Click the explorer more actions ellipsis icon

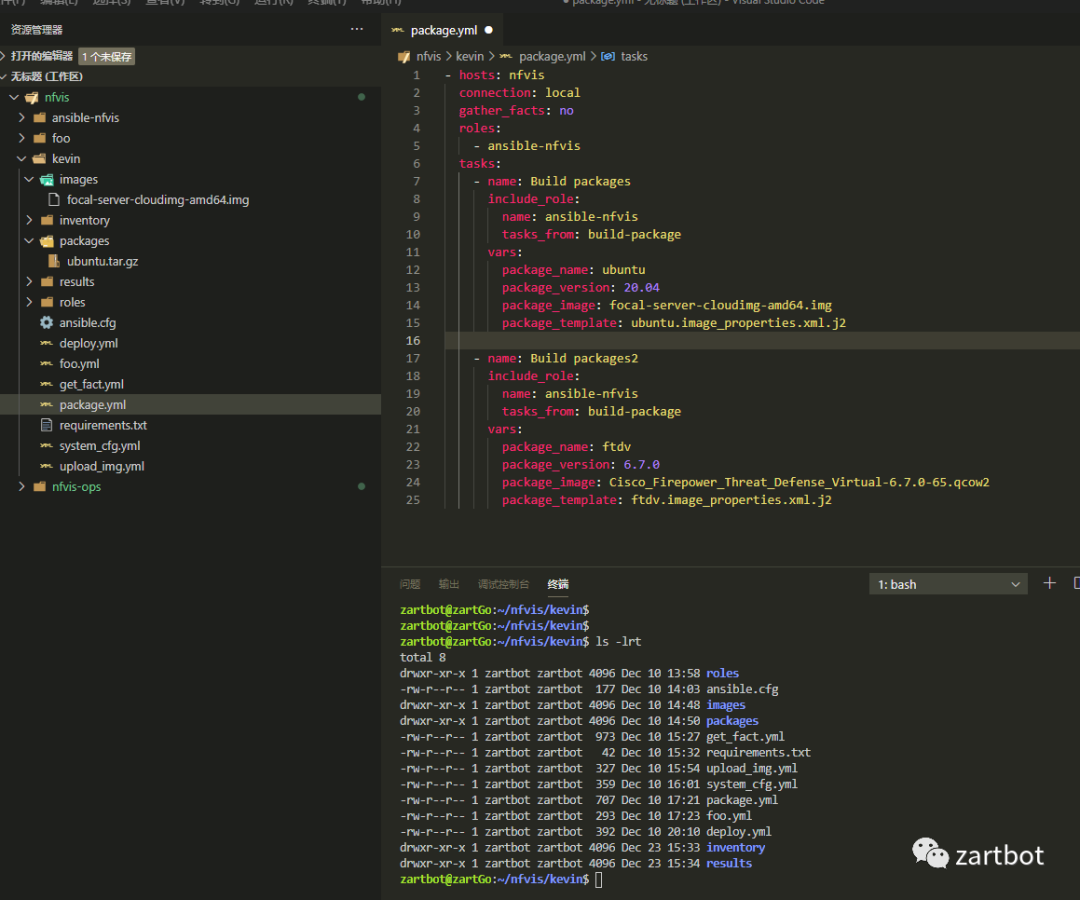point(357,30)
